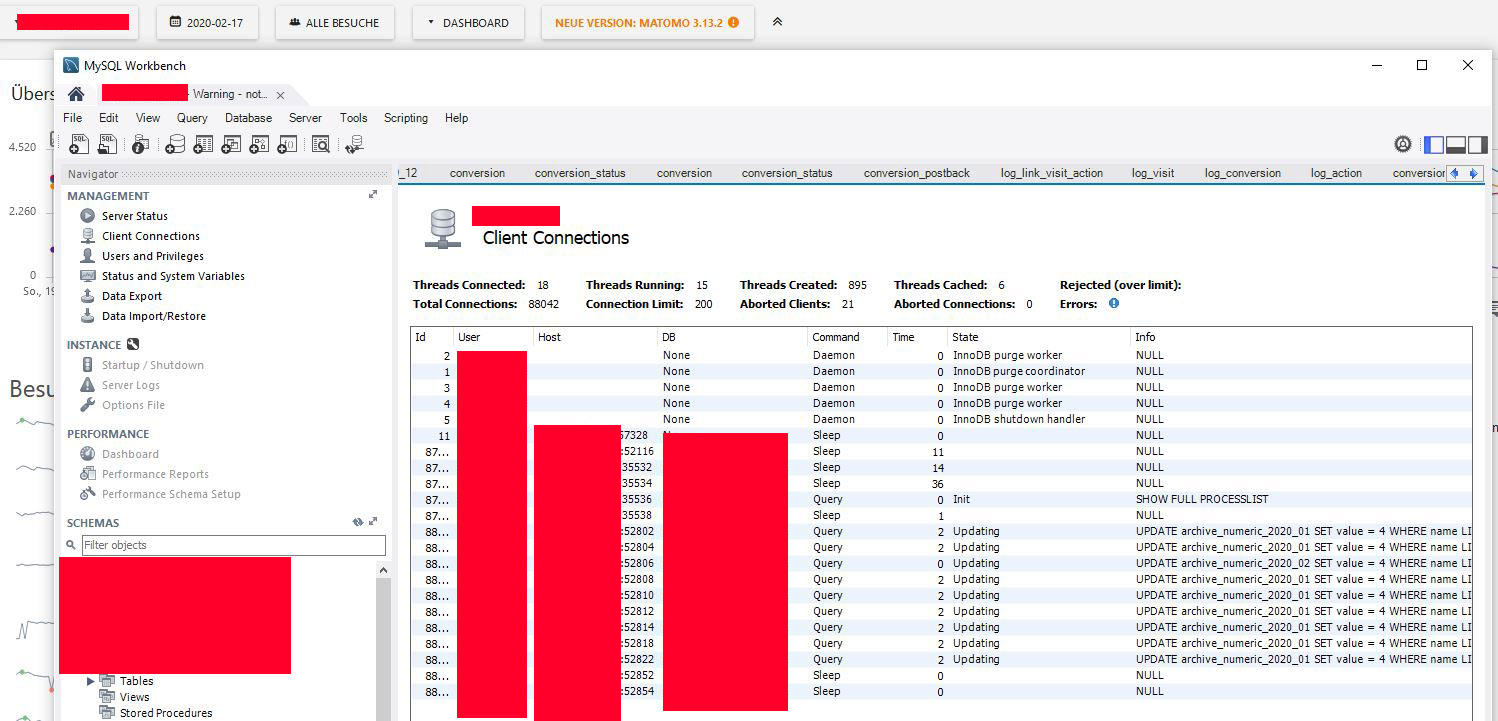The image size is (1498, 721).
Task: Open the Query menu
Action: click(192, 118)
